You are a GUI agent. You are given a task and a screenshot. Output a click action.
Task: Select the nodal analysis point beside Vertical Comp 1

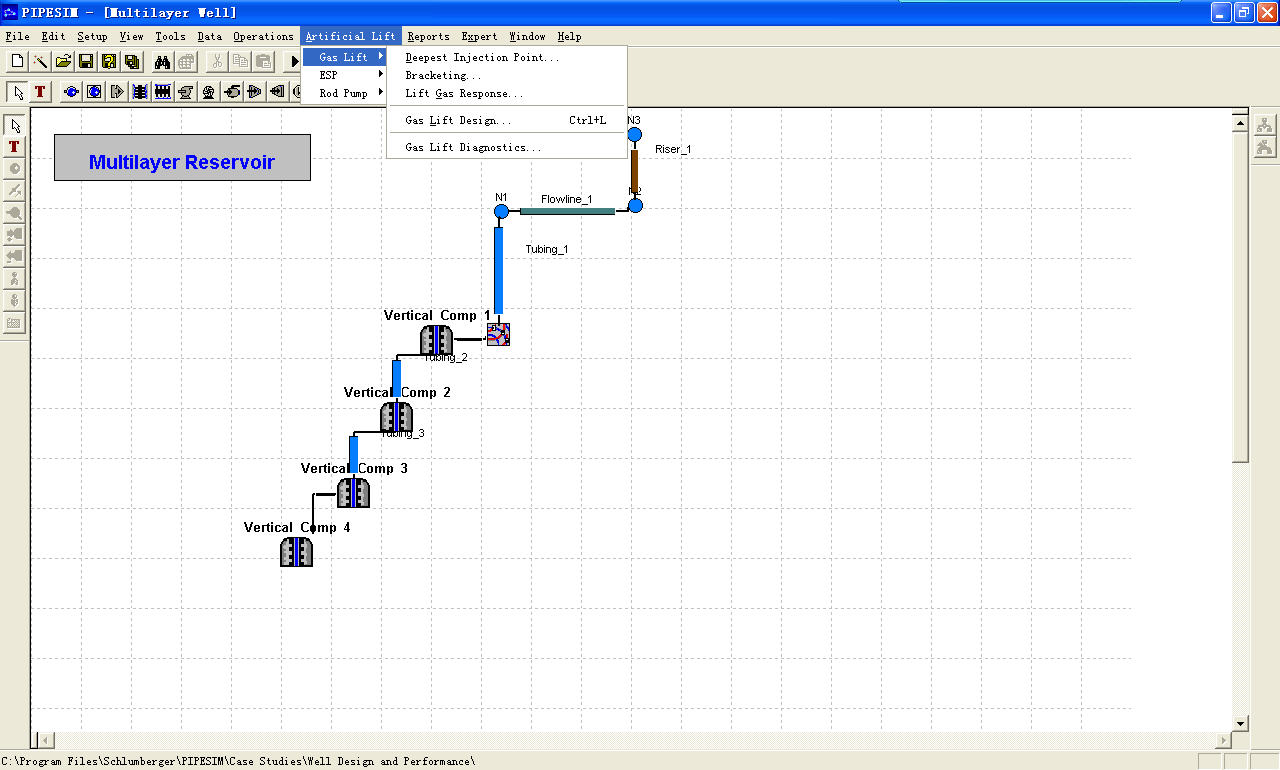pos(498,334)
